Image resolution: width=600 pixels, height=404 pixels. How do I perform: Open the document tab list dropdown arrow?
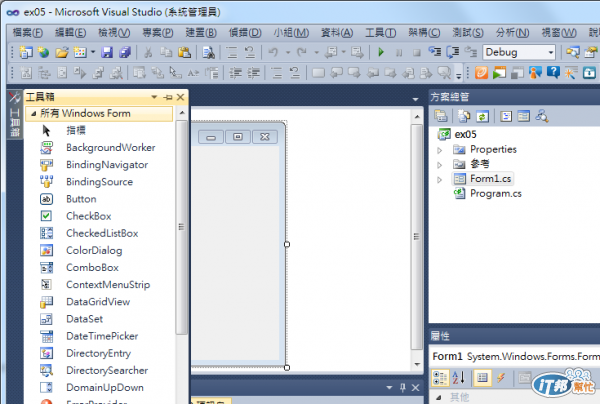click(415, 99)
